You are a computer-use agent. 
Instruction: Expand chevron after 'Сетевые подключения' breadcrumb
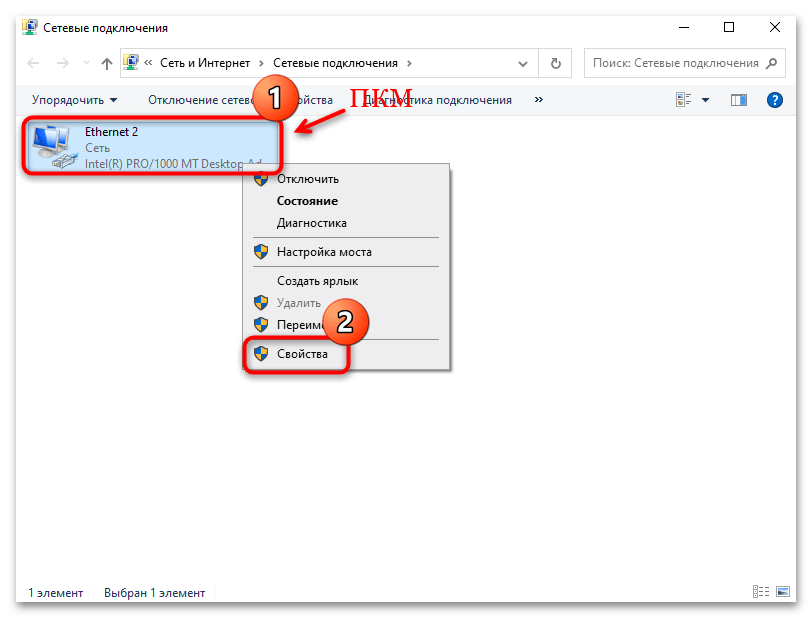[409, 63]
